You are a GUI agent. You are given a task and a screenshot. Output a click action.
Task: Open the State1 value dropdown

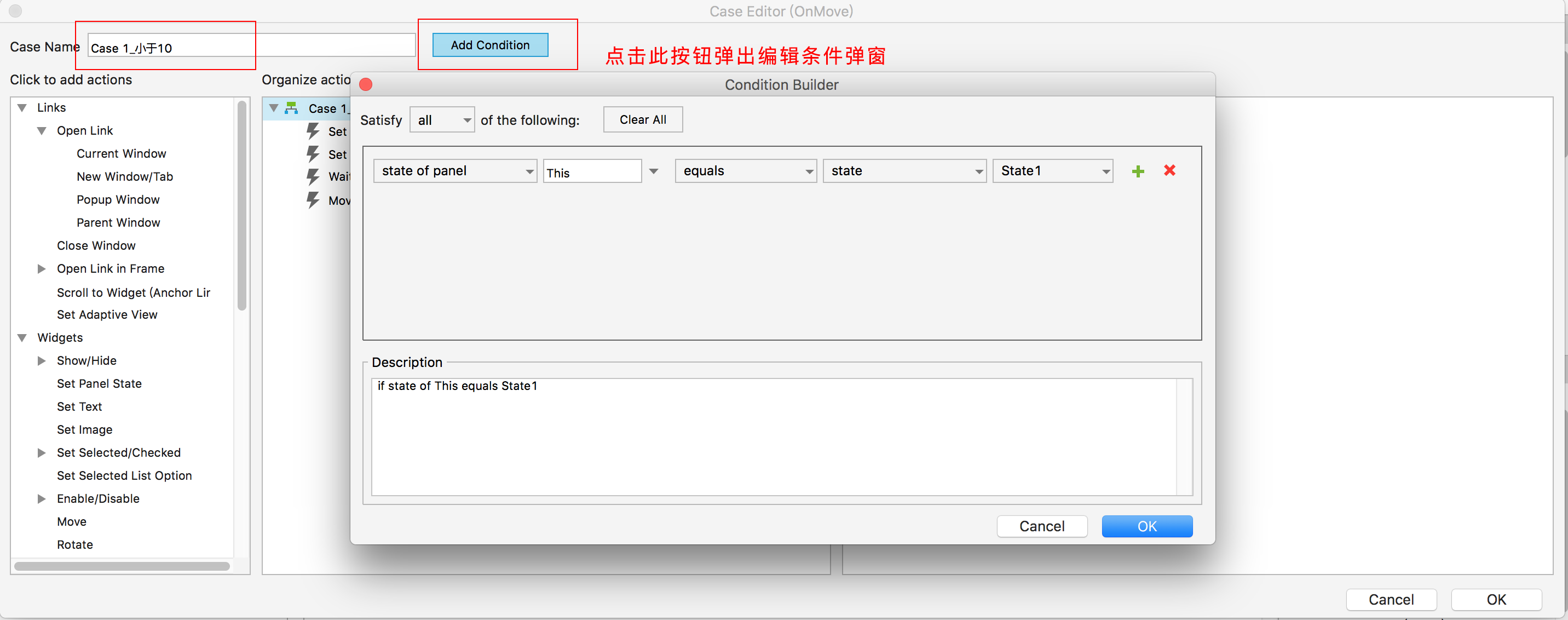(x=1052, y=171)
